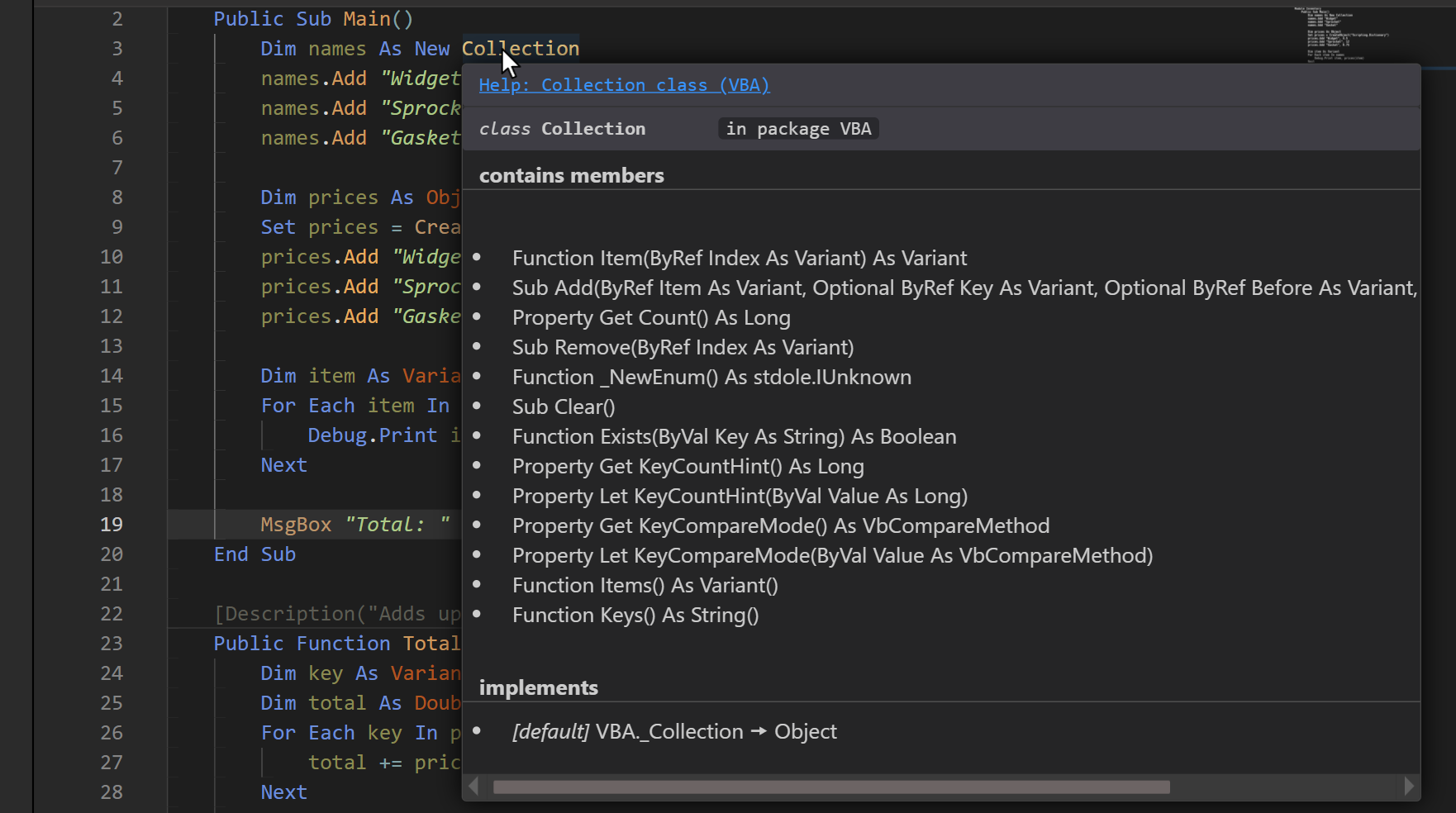Click 'Function Keys() As String()' member
Viewport: 1456px width, 813px height.
coord(635,616)
